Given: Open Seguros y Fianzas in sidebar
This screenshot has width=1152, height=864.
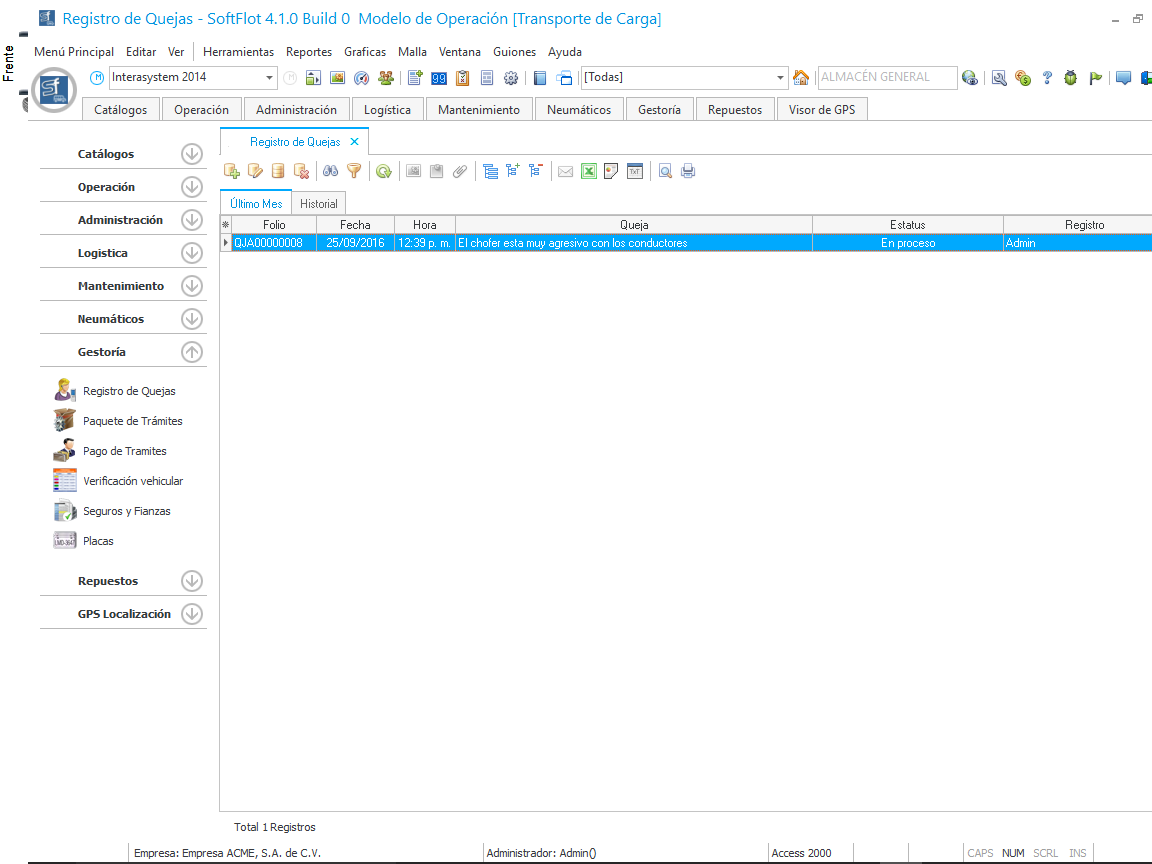Looking at the screenshot, I should [x=126, y=511].
